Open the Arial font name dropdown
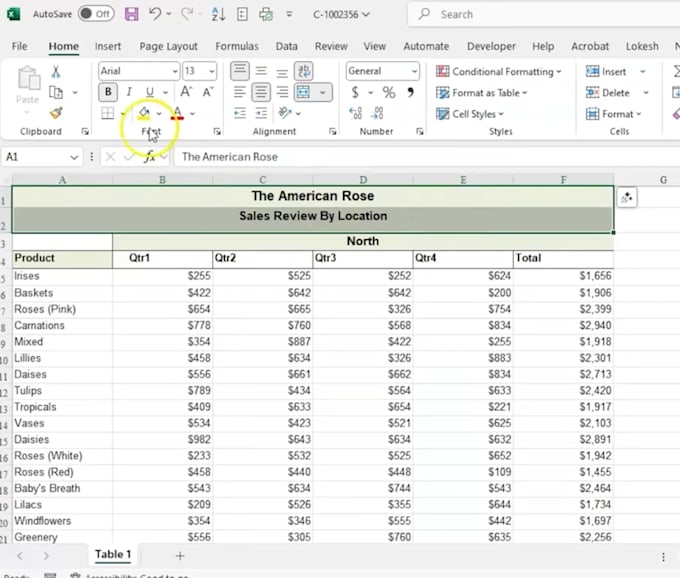 (x=174, y=71)
